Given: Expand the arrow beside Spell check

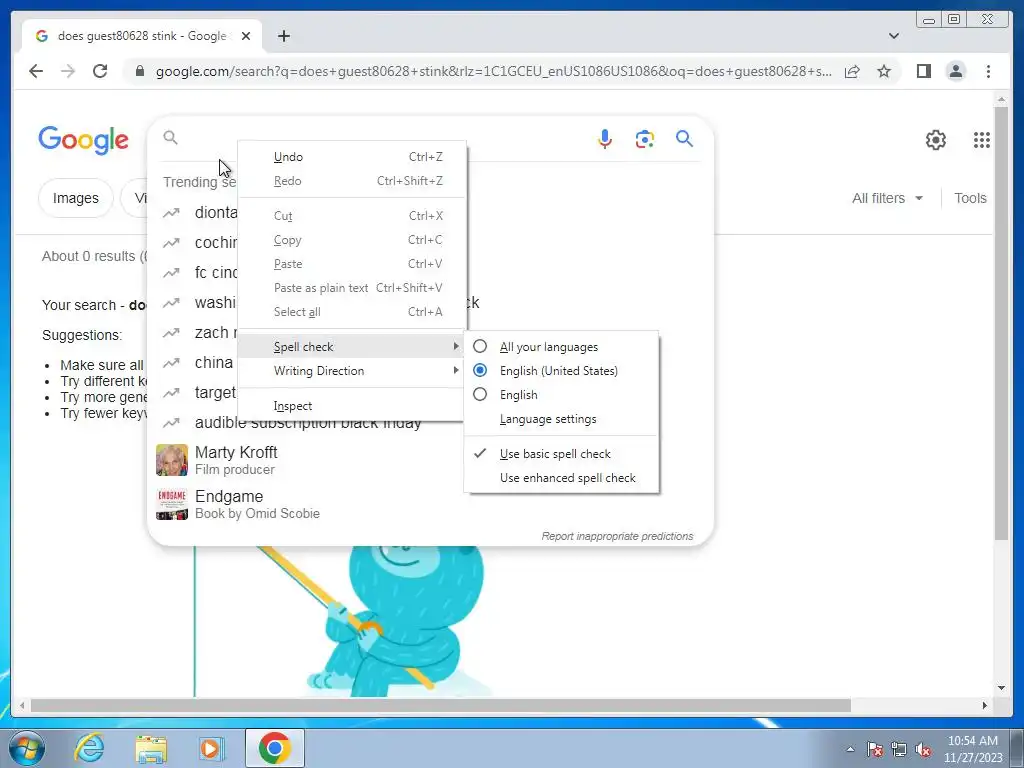Looking at the screenshot, I should (x=456, y=346).
